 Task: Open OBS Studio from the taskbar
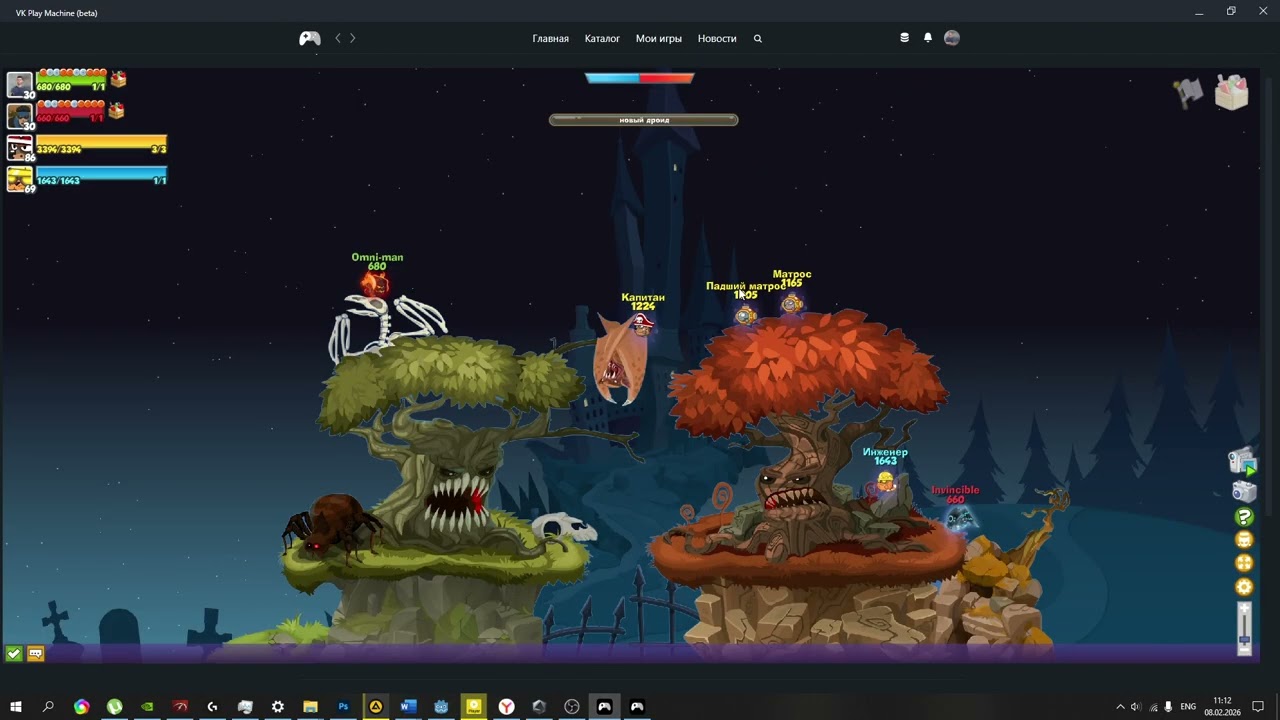(x=572, y=707)
